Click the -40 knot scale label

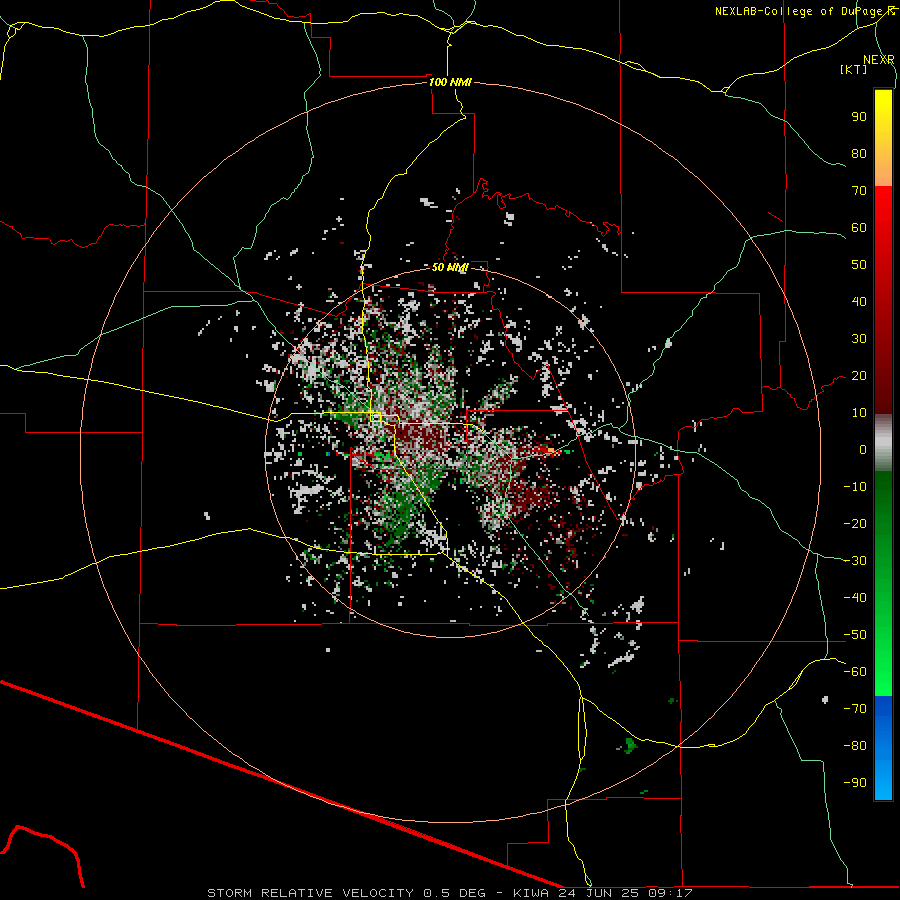click(855, 598)
